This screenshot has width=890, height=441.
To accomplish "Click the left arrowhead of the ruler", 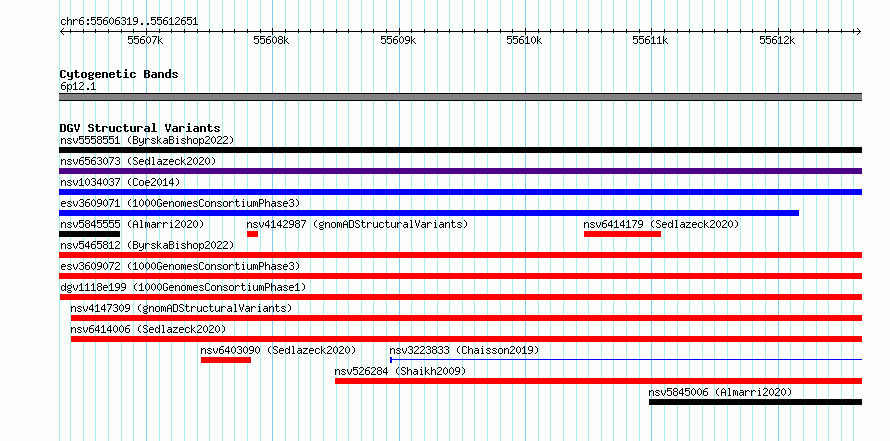I will [62, 31].
